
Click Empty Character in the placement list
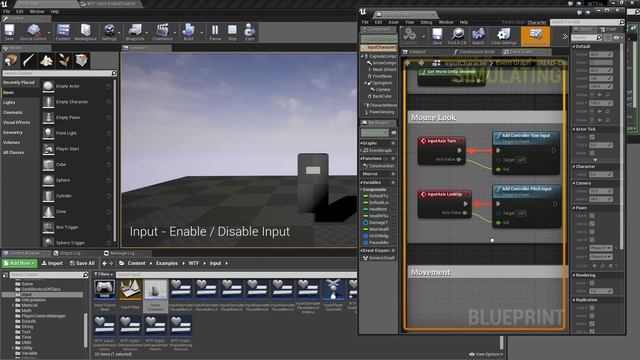coord(78,102)
